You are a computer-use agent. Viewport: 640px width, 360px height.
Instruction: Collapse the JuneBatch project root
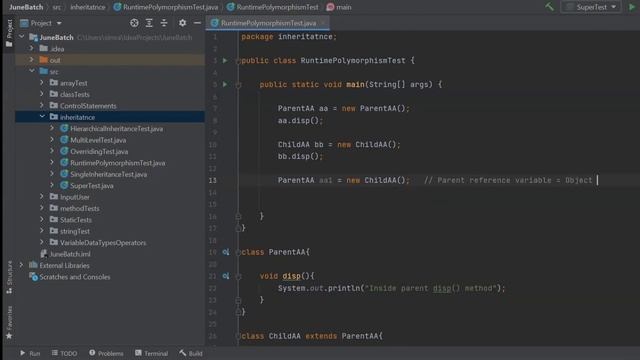click(22, 37)
